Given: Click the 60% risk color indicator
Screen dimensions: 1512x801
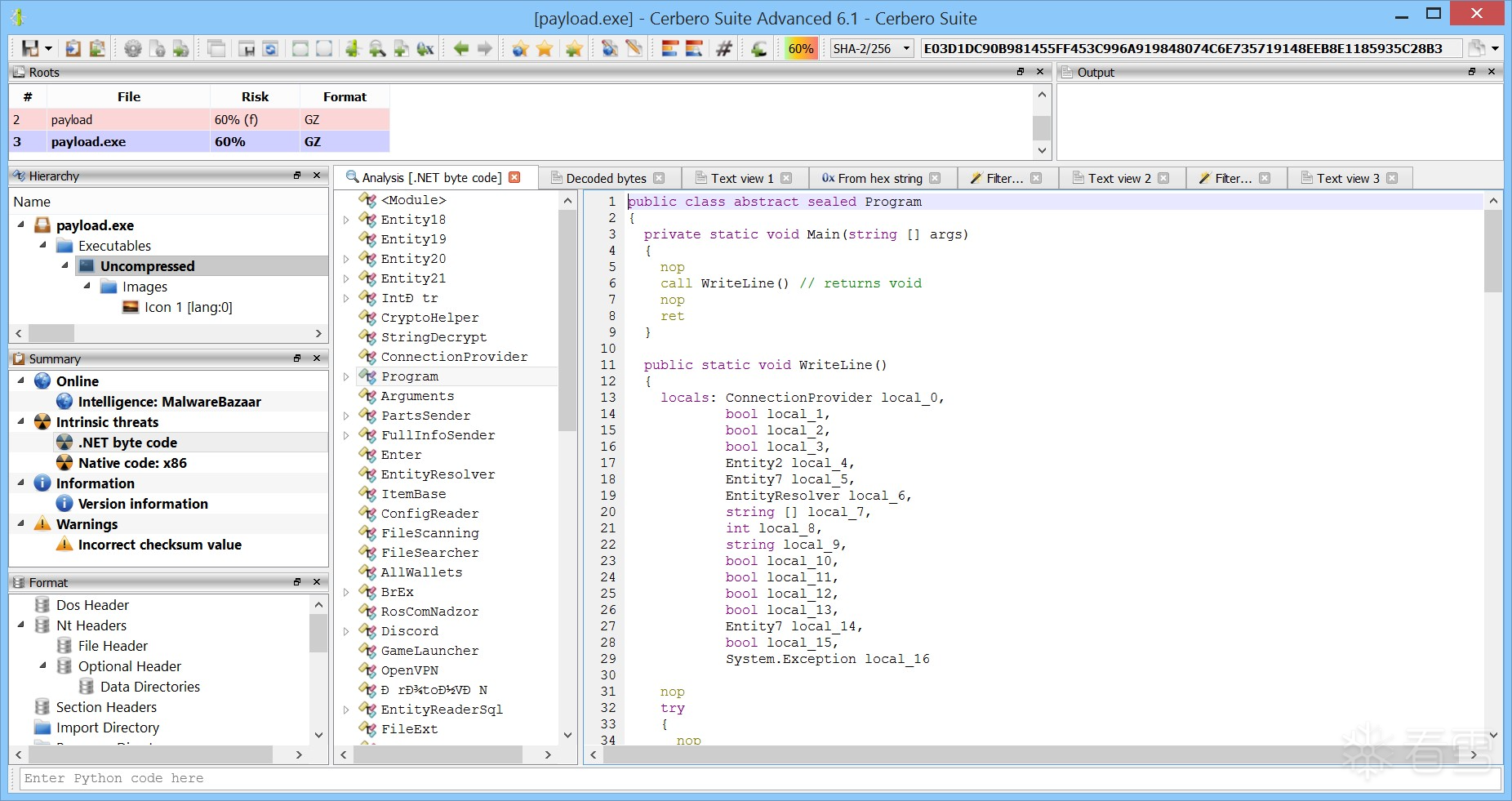Looking at the screenshot, I should (x=800, y=48).
